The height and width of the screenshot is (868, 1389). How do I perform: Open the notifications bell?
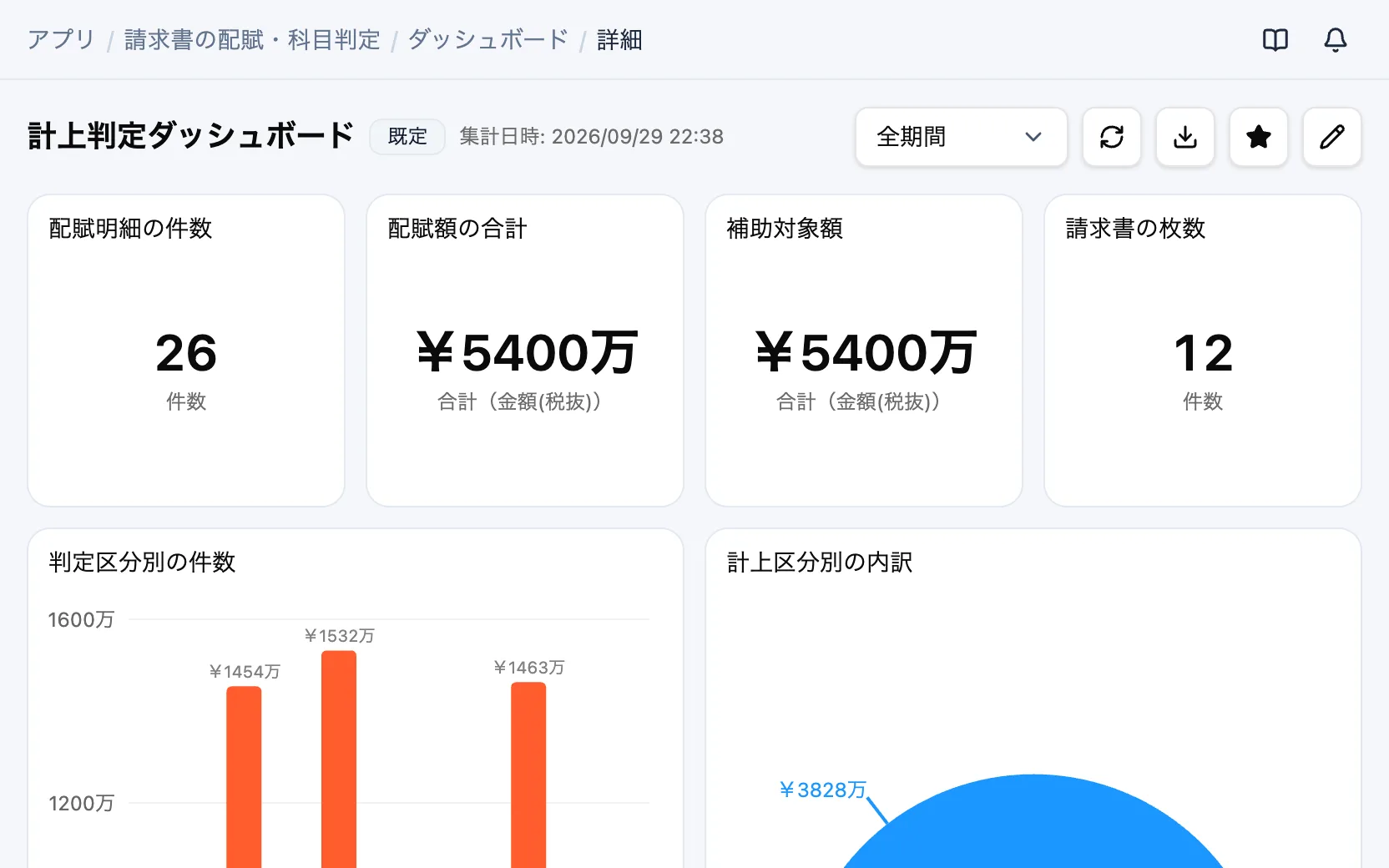point(1336,40)
